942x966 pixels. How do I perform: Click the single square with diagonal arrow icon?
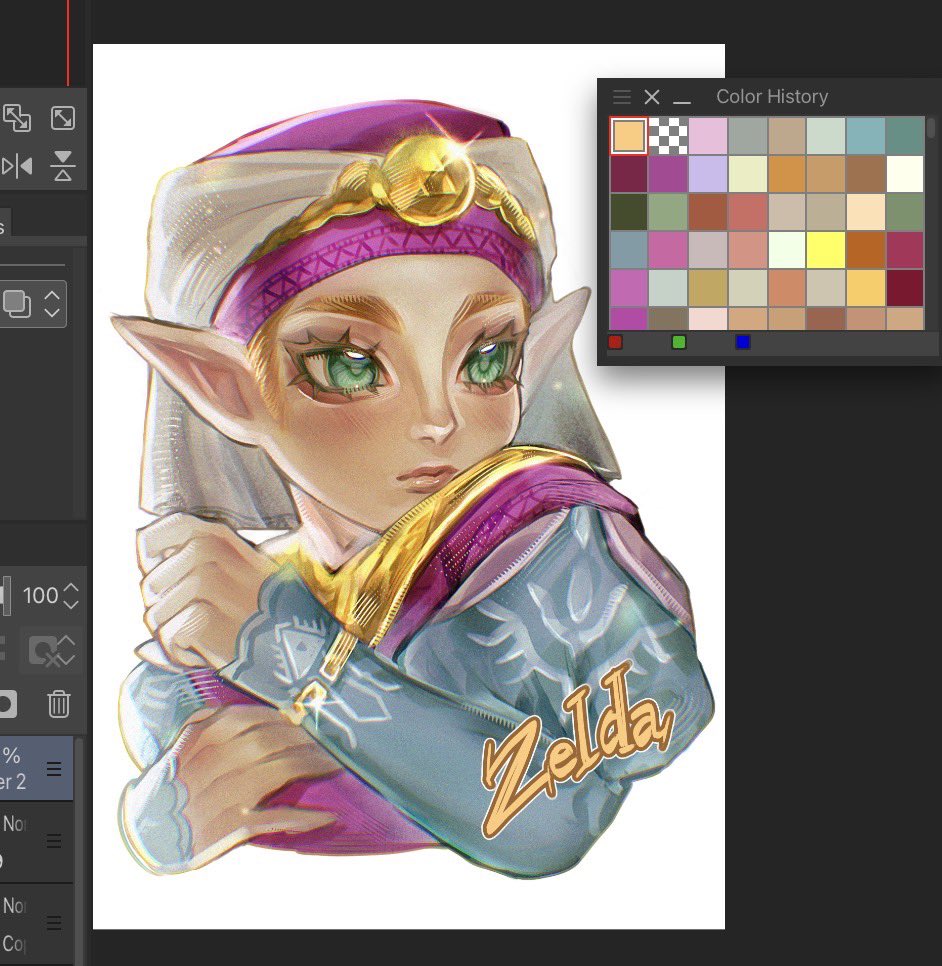pyautogui.click(x=63, y=118)
